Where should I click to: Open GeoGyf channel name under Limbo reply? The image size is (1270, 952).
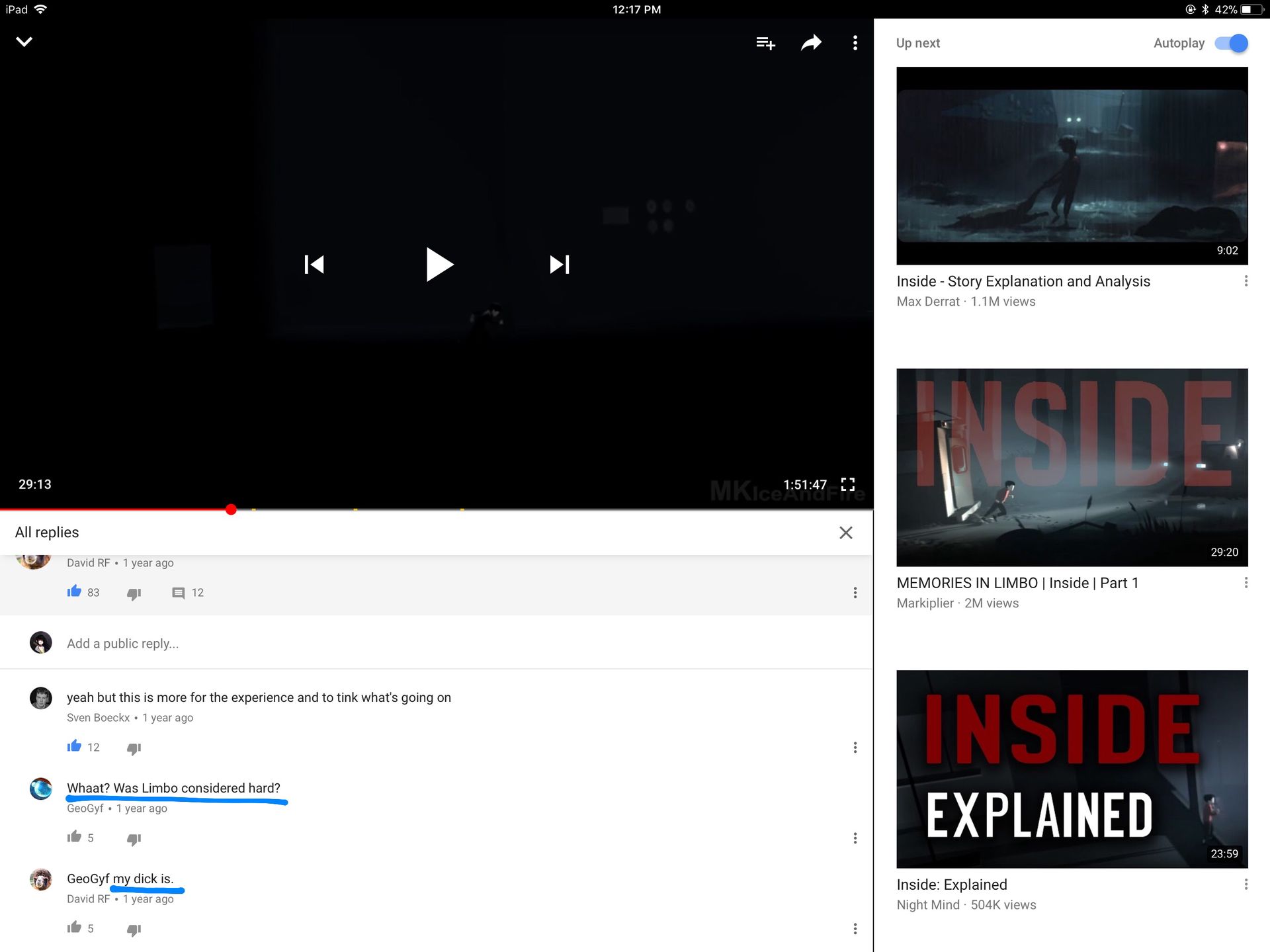(85, 808)
